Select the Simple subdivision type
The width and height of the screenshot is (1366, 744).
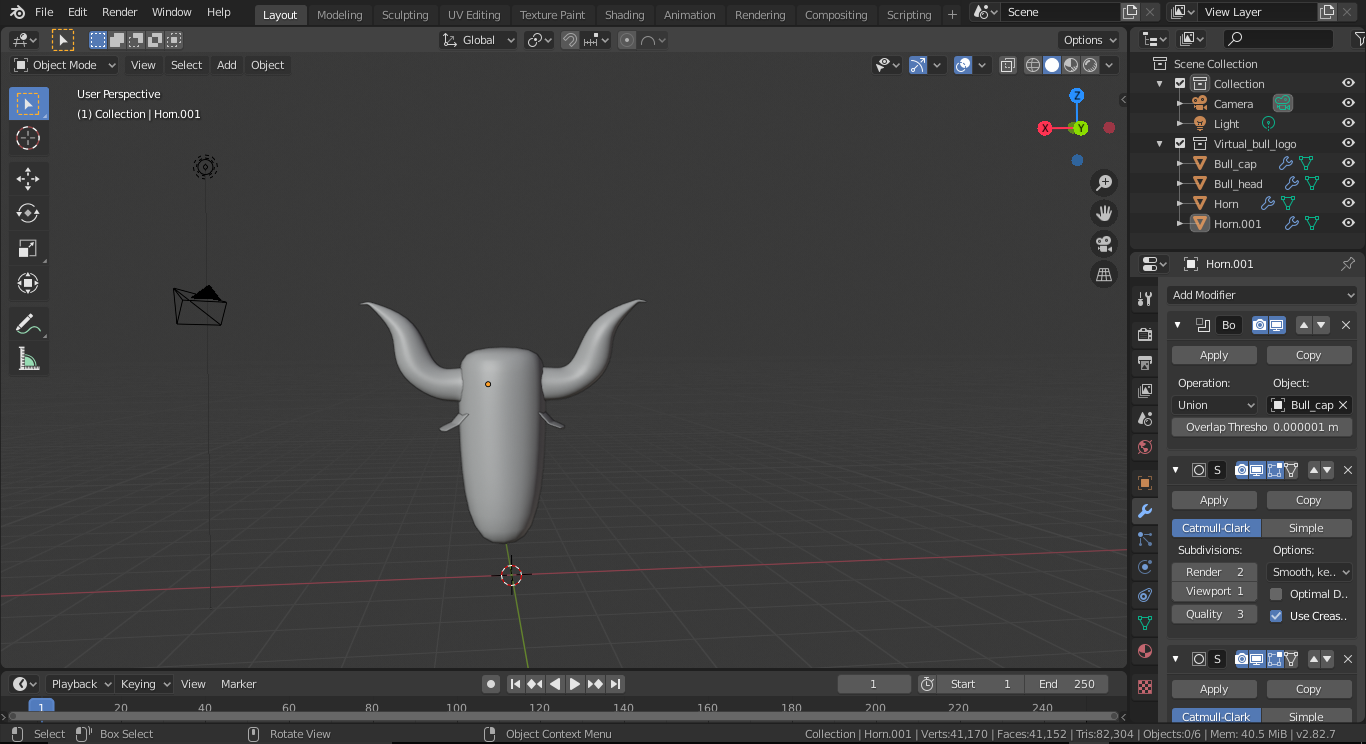click(1306, 528)
